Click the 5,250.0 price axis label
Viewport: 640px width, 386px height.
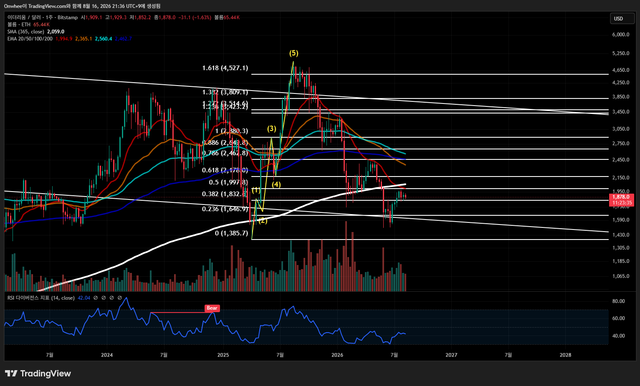(621, 53)
